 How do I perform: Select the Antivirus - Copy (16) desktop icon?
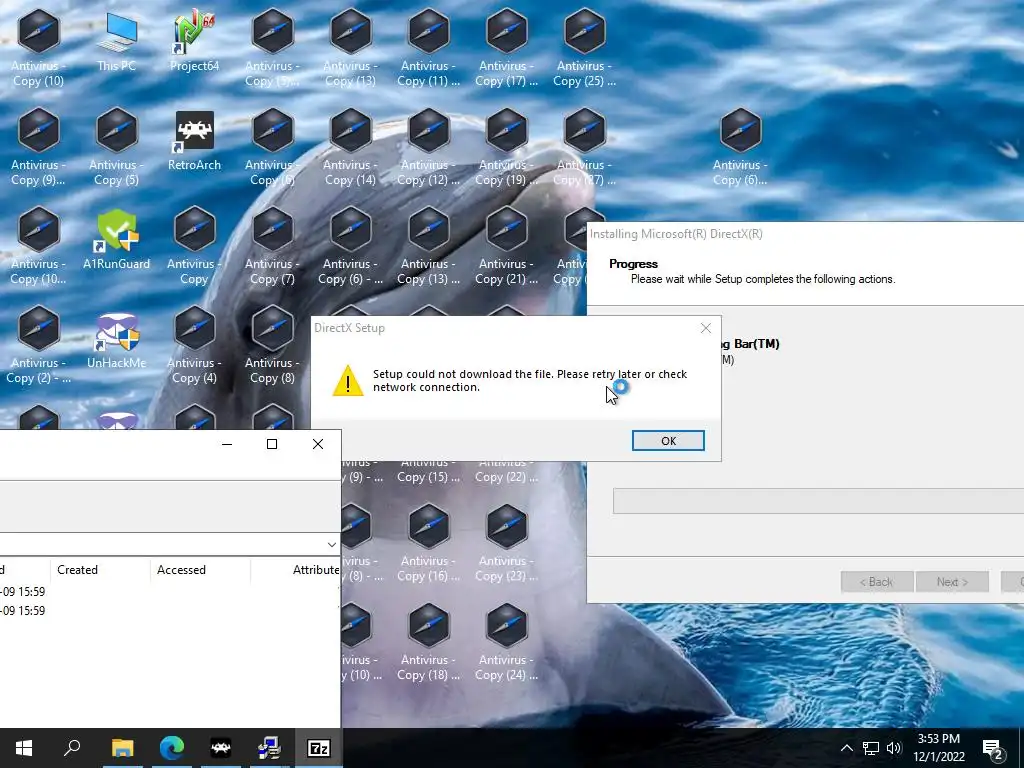pos(428,543)
